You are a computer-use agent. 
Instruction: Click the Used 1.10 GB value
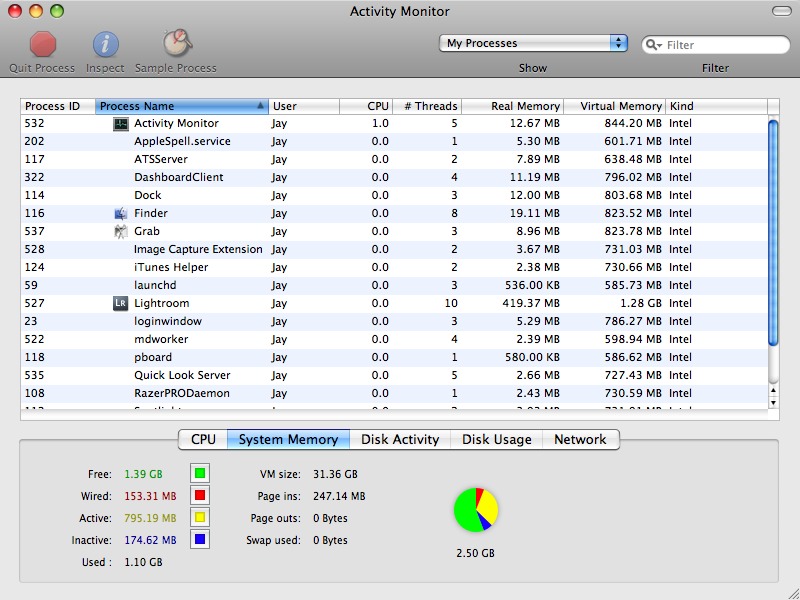143,562
